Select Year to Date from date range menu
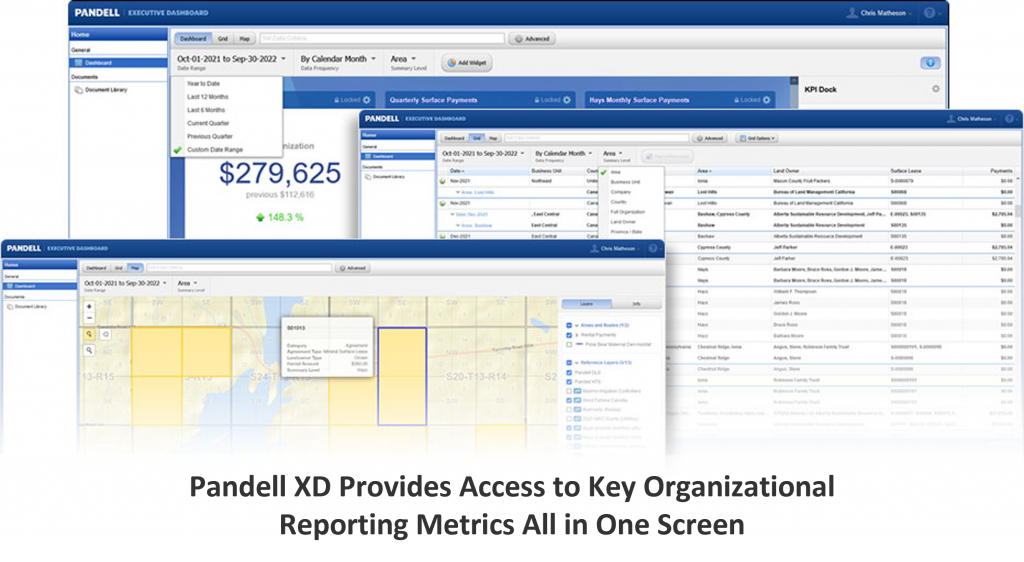Image resolution: width=1024 pixels, height=562 pixels. pos(203,84)
